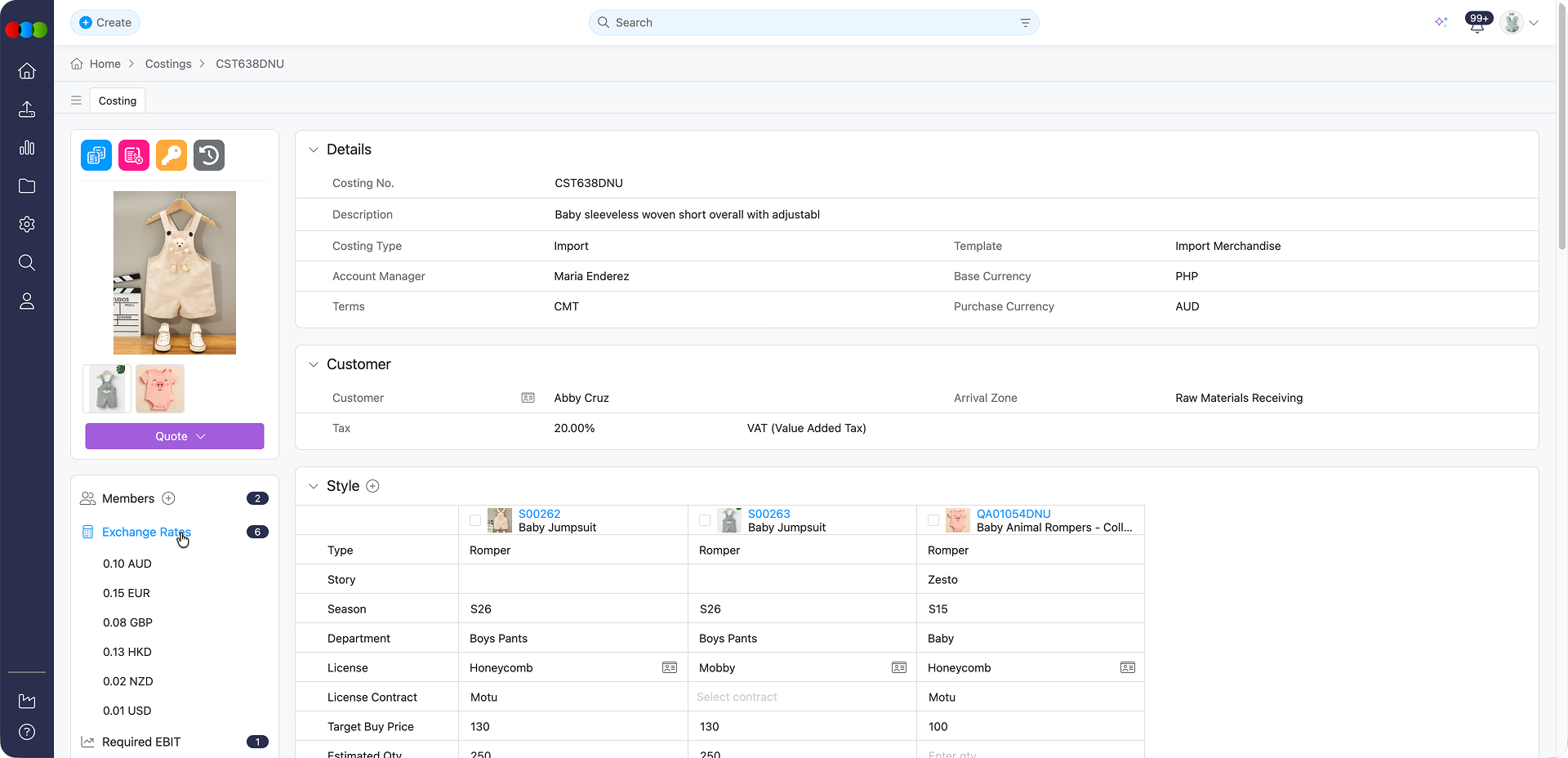Collapse the Customer section
Image resolution: width=1568 pixels, height=758 pixels.
click(314, 364)
